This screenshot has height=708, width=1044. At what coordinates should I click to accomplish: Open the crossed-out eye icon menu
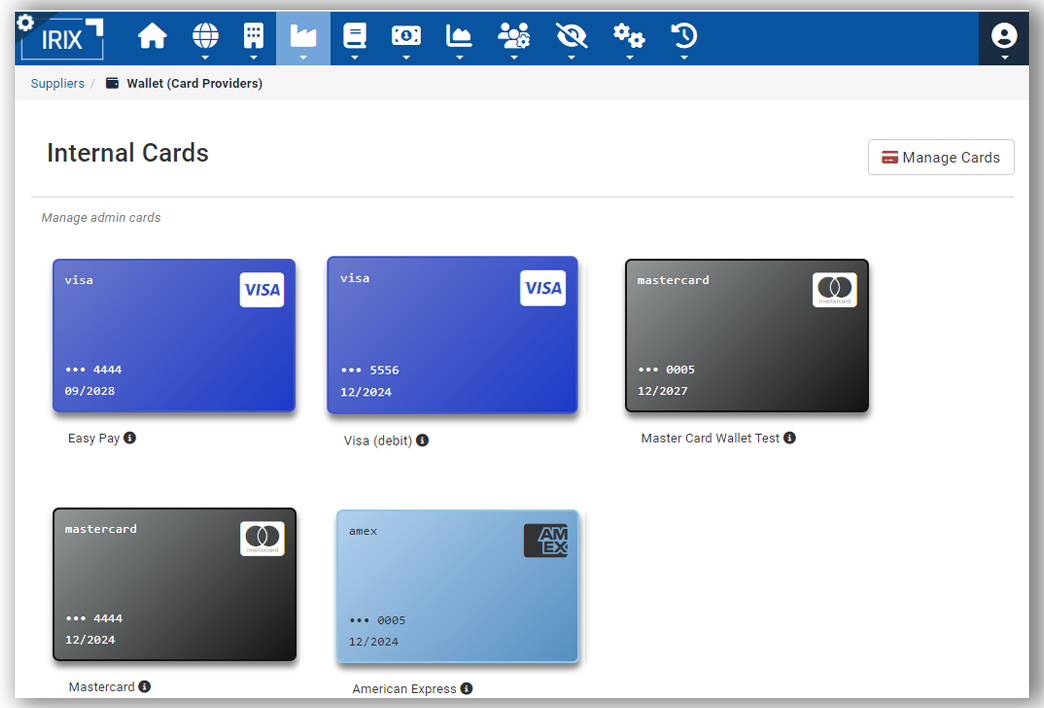[571, 37]
